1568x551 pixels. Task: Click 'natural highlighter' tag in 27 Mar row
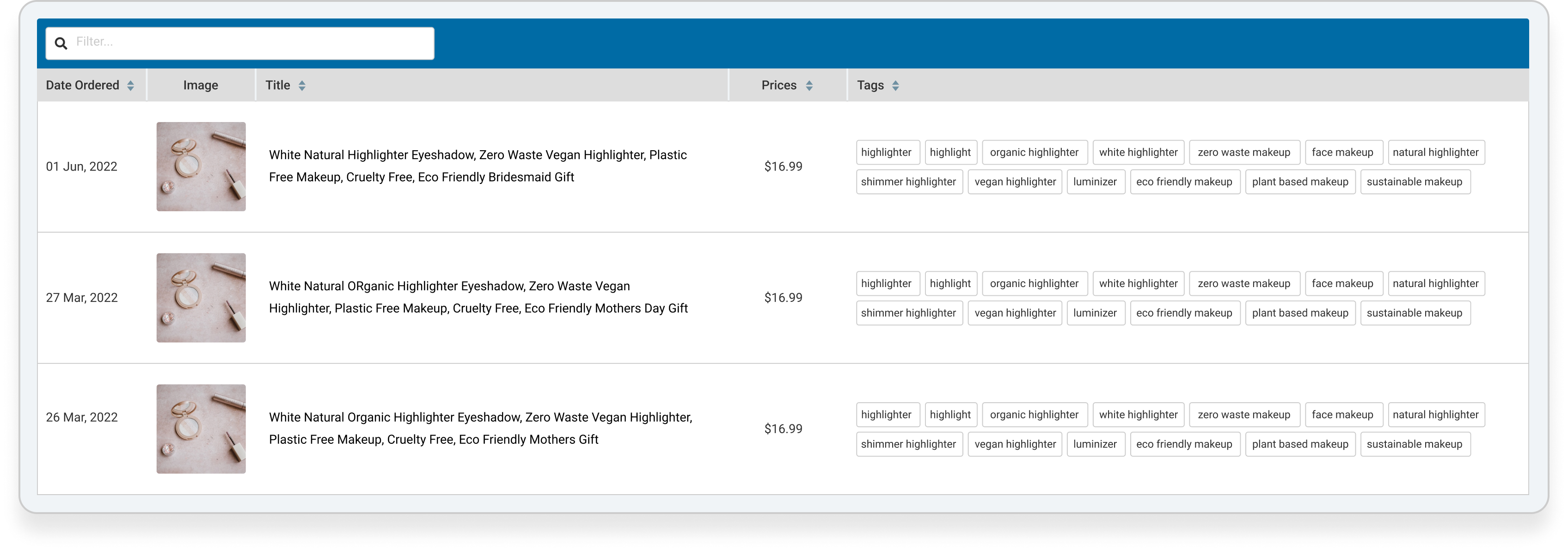point(1436,284)
